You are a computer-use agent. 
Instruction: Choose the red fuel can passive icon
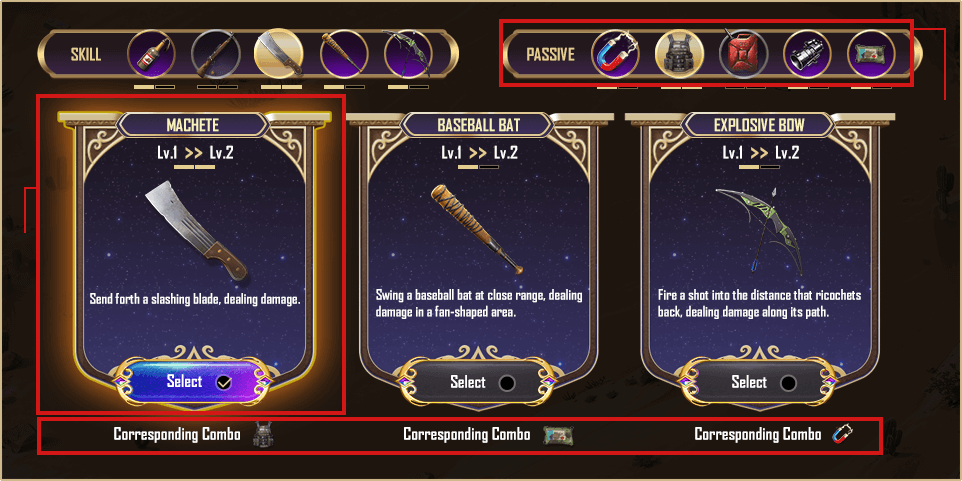click(743, 55)
